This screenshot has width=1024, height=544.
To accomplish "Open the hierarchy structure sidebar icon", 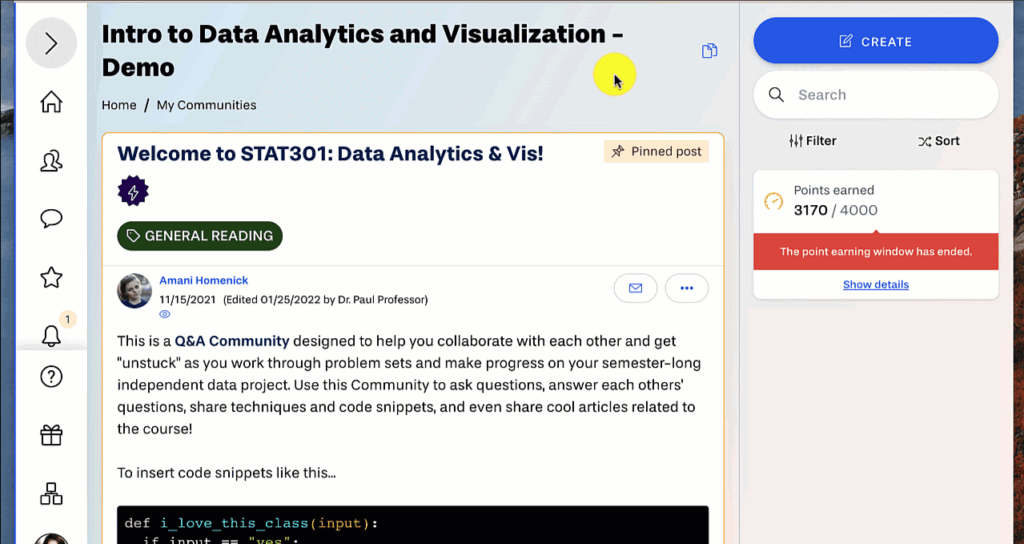I will click(x=51, y=493).
